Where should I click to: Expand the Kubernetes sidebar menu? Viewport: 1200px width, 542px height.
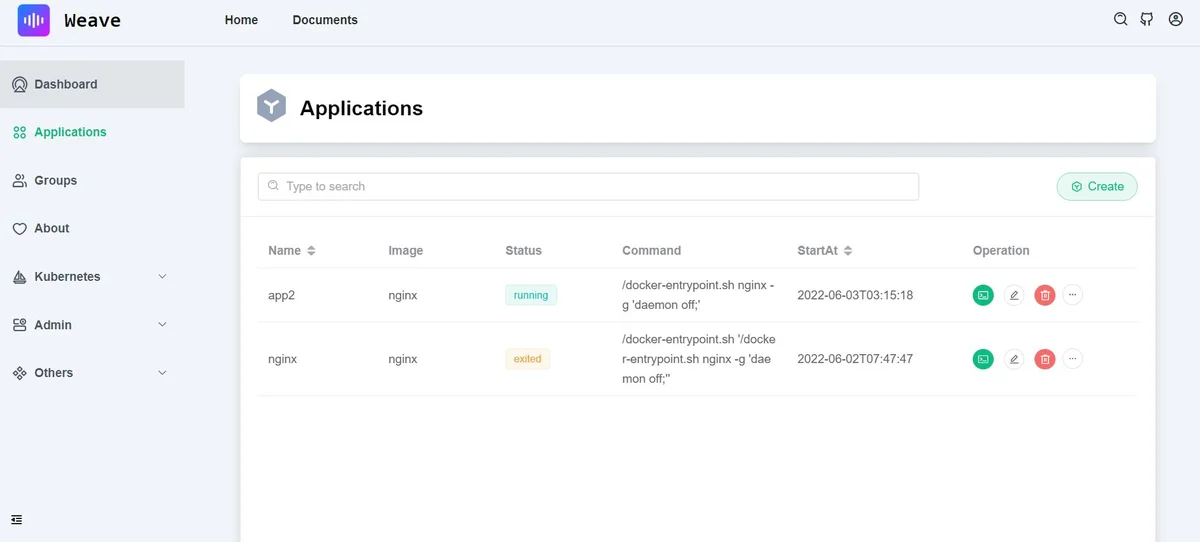point(92,277)
